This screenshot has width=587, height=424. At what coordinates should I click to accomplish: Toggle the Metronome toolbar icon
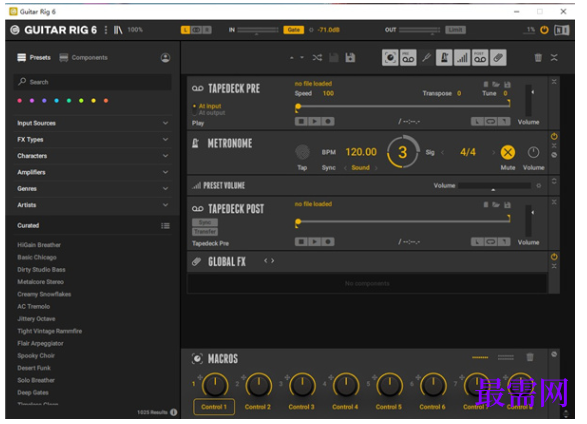click(x=444, y=58)
